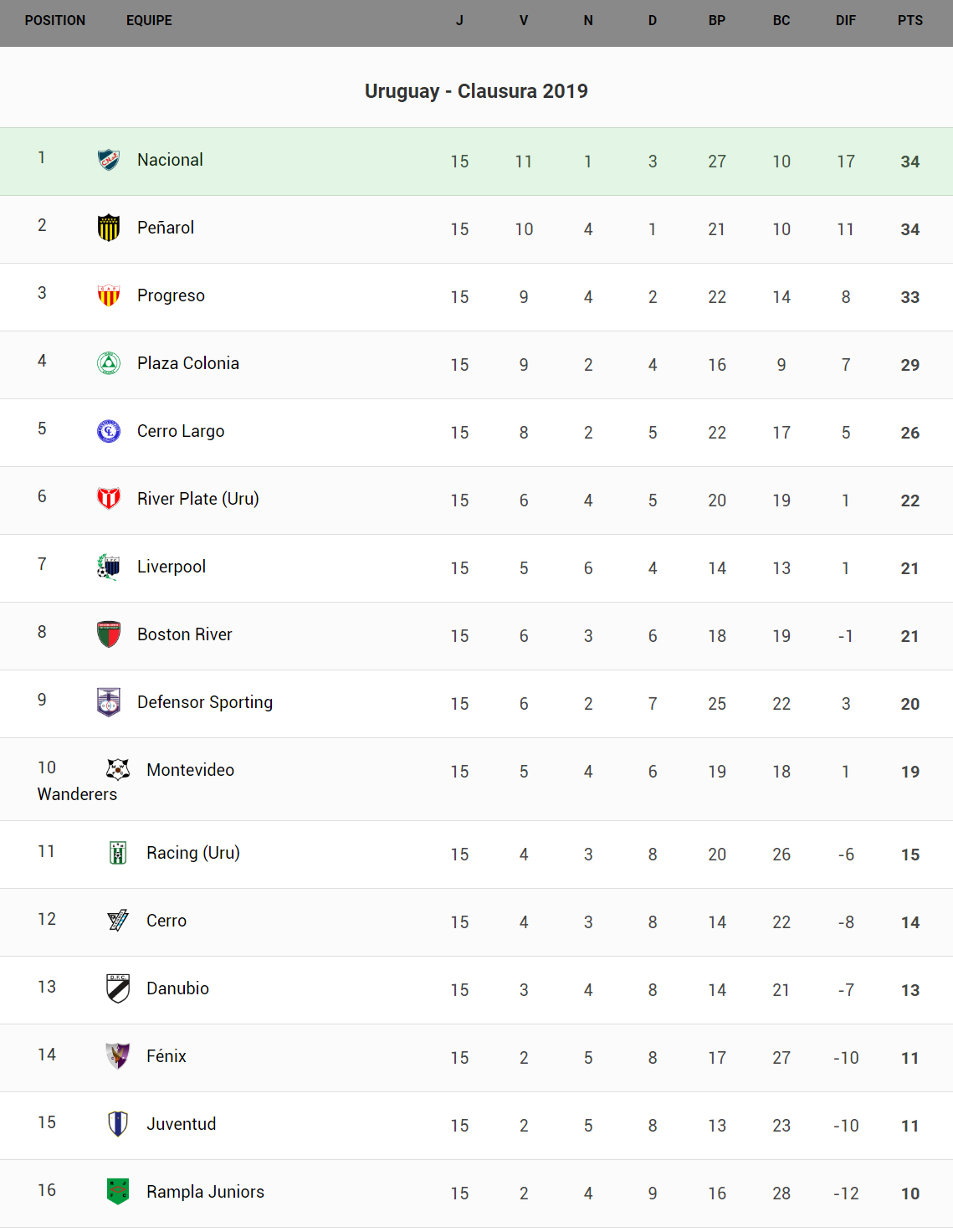
Task: Click the EQUIPE column header
Action: (x=149, y=20)
